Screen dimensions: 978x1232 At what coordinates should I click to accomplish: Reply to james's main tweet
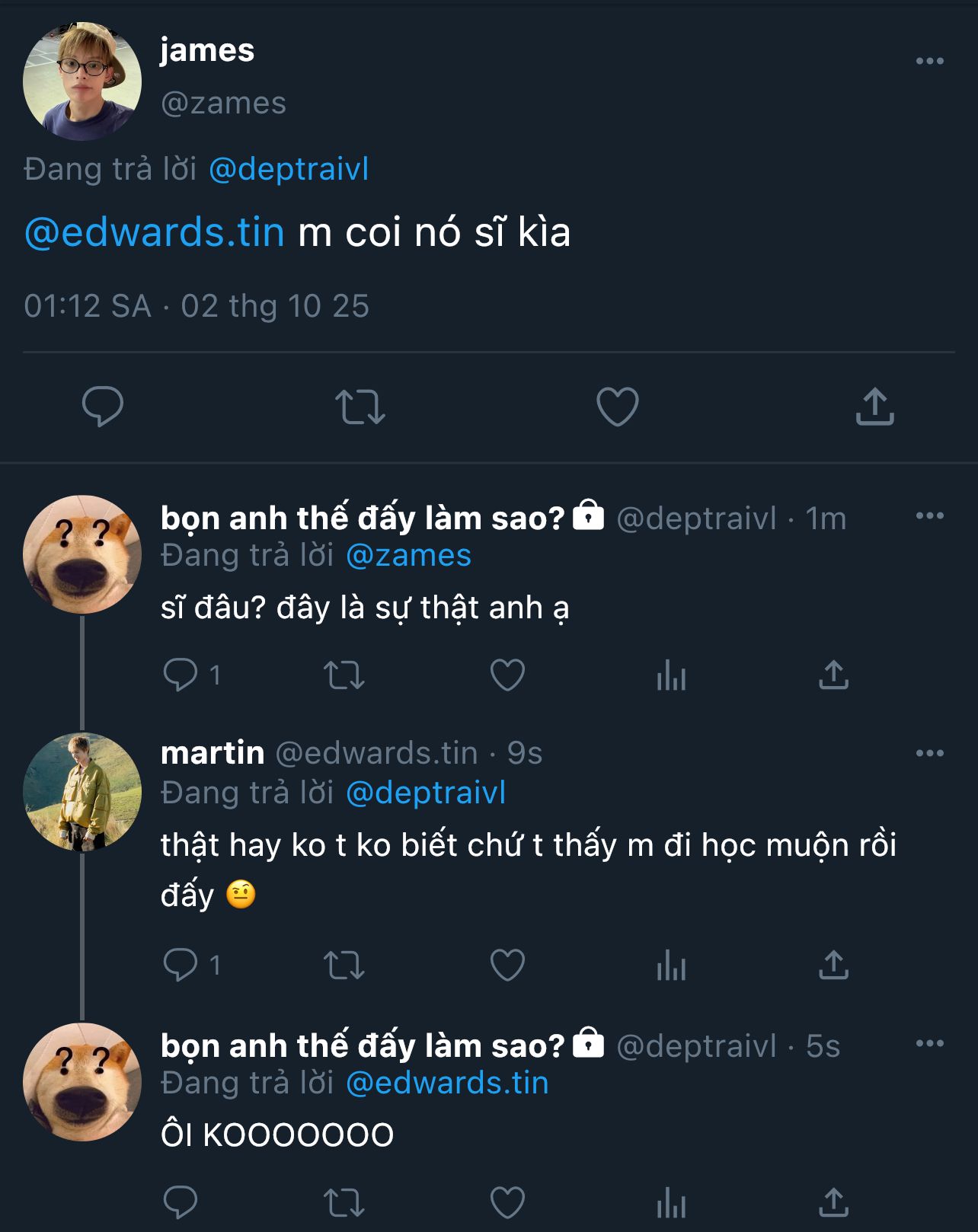pyautogui.click(x=103, y=406)
